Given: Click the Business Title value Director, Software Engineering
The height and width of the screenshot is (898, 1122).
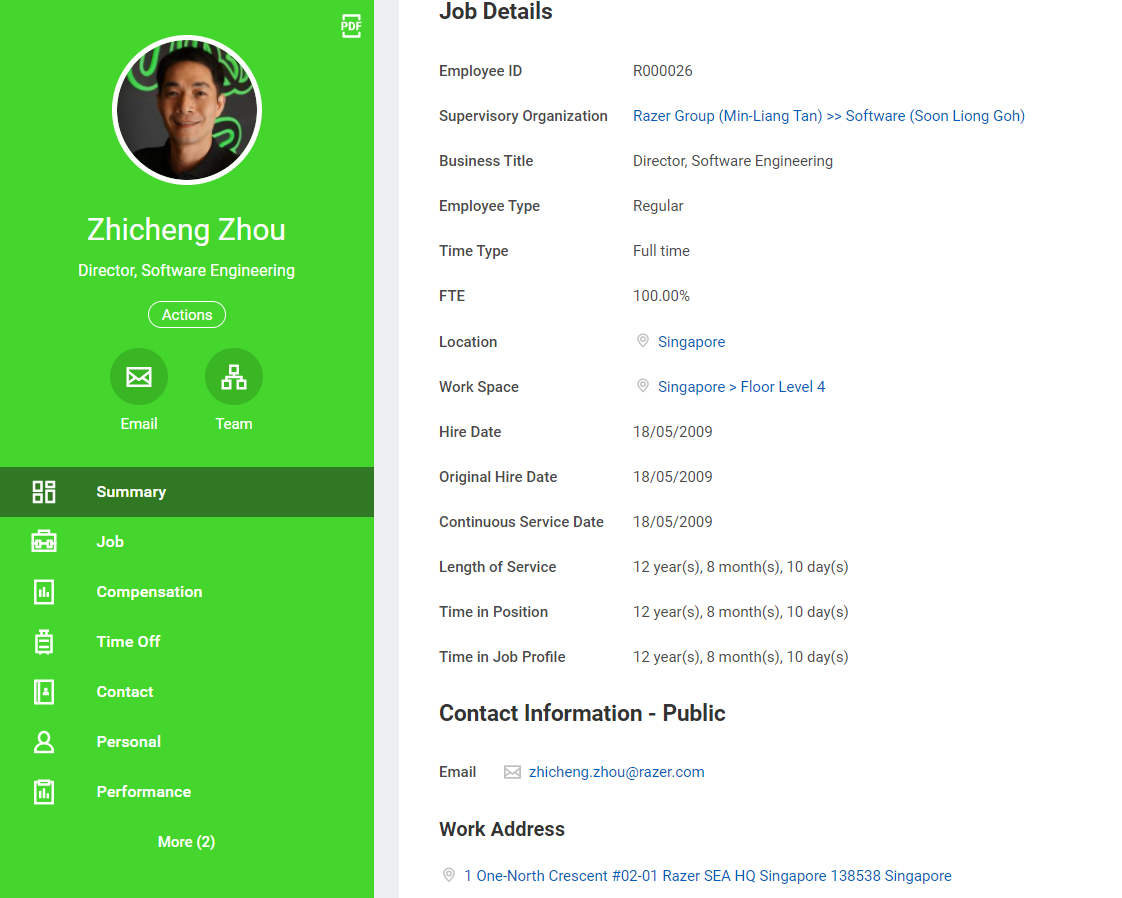Looking at the screenshot, I should (733, 161).
